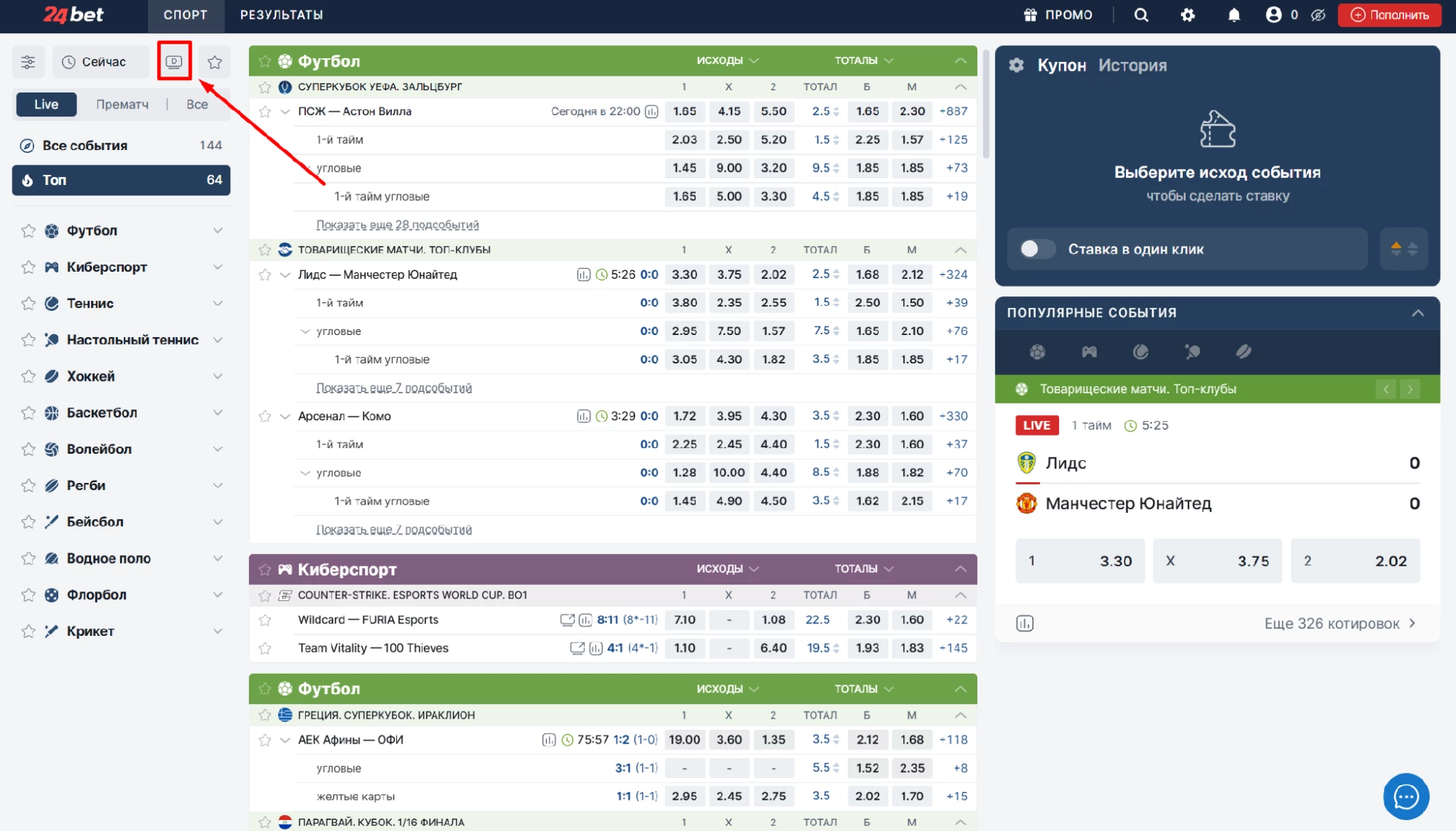Open Результаты in top navigation
This screenshot has width=1456, height=831.
click(x=282, y=15)
